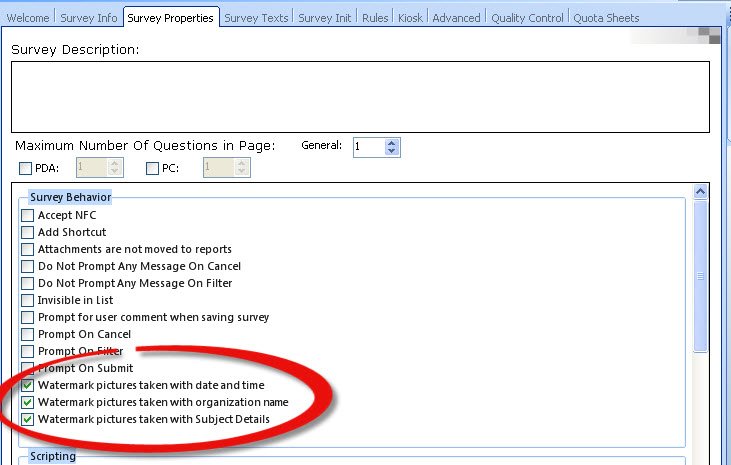Toggle Attachments are not moved to reports
Image resolution: width=731 pixels, height=465 pixels.
(x=28, y=249)
